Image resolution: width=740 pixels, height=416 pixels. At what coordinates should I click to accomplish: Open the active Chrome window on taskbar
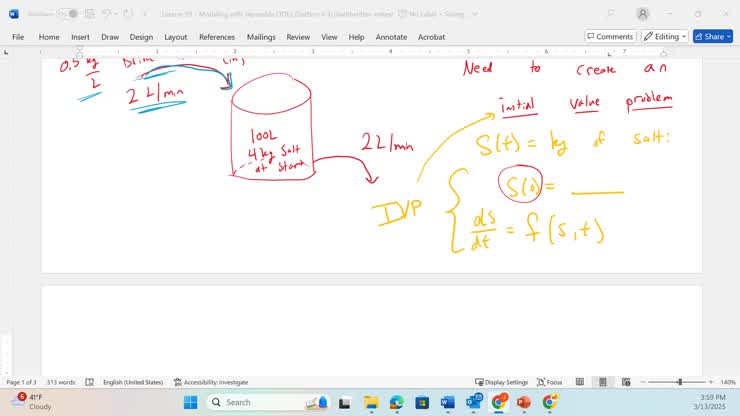pyautogui.click(x=498, y=402)
